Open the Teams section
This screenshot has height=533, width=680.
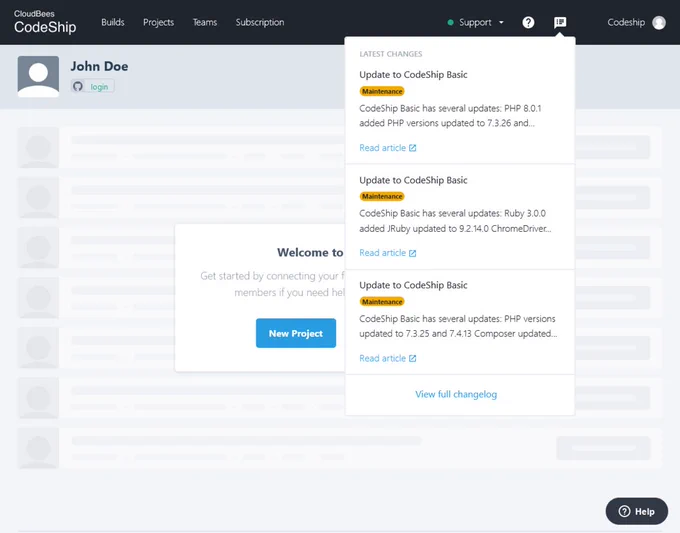(x=205, y=22)
